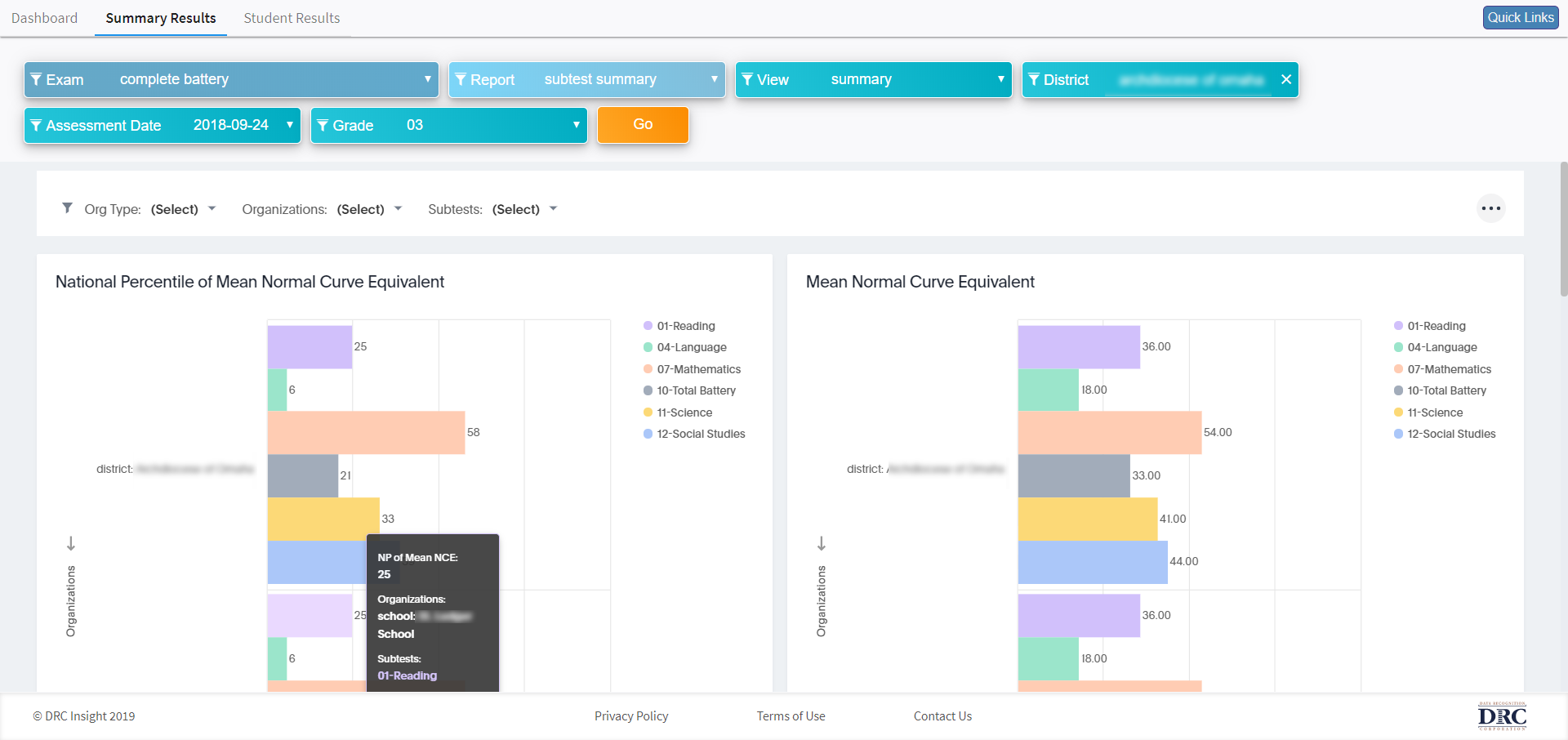Click the Grade filter funnel icon

click(323, 125)
